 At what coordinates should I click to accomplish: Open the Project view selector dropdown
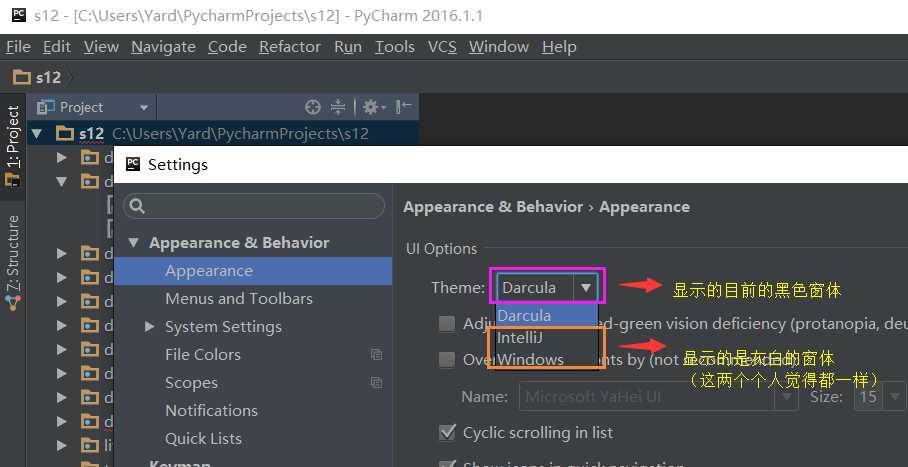tap(144, 108)
